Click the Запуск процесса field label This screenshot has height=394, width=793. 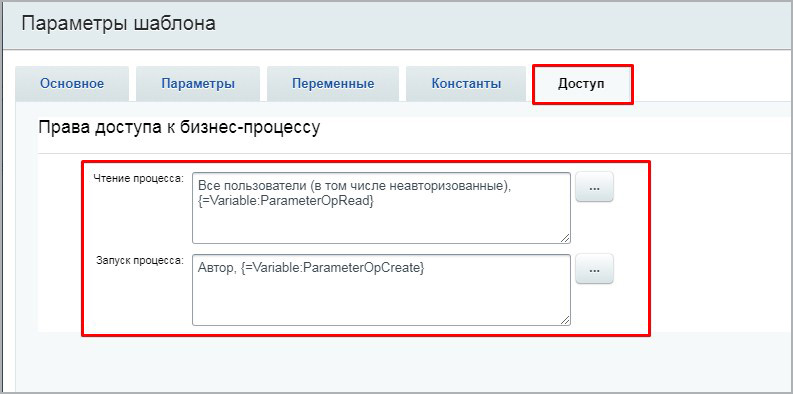141,261
